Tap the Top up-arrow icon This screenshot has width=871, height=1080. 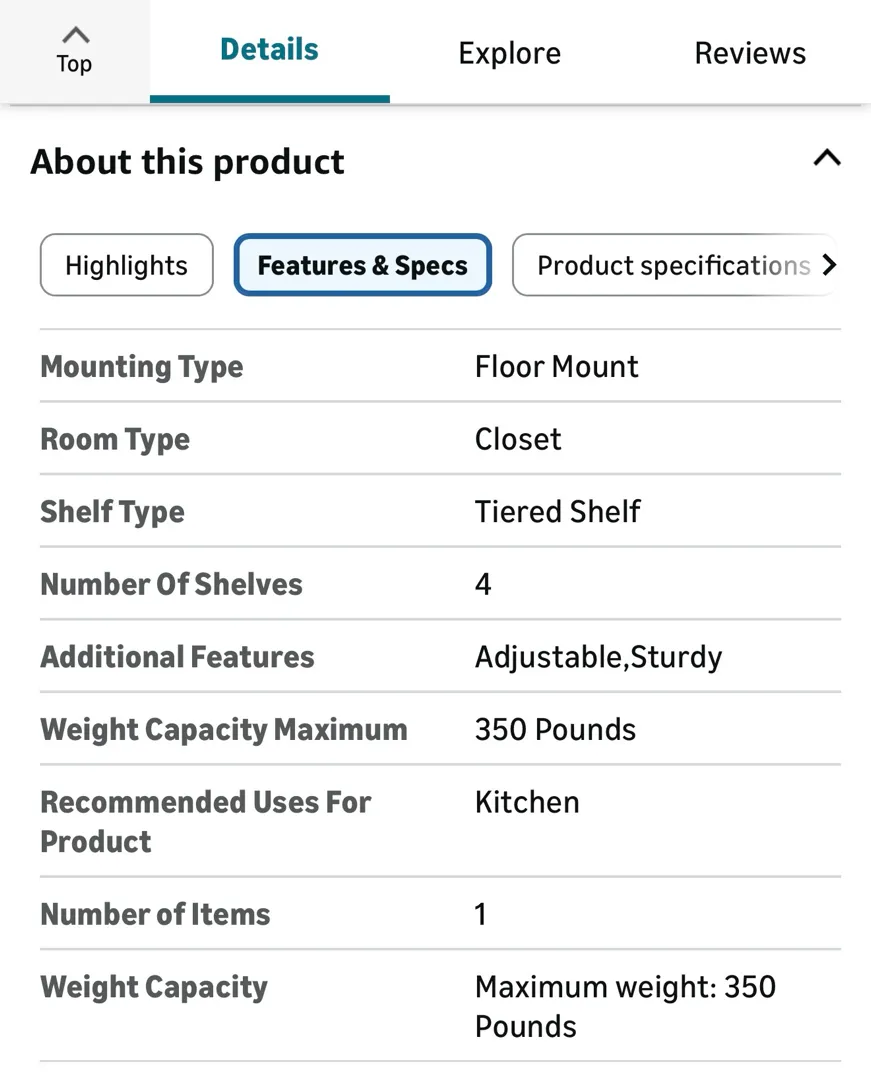pyautogui.click(x=75, y=36)
